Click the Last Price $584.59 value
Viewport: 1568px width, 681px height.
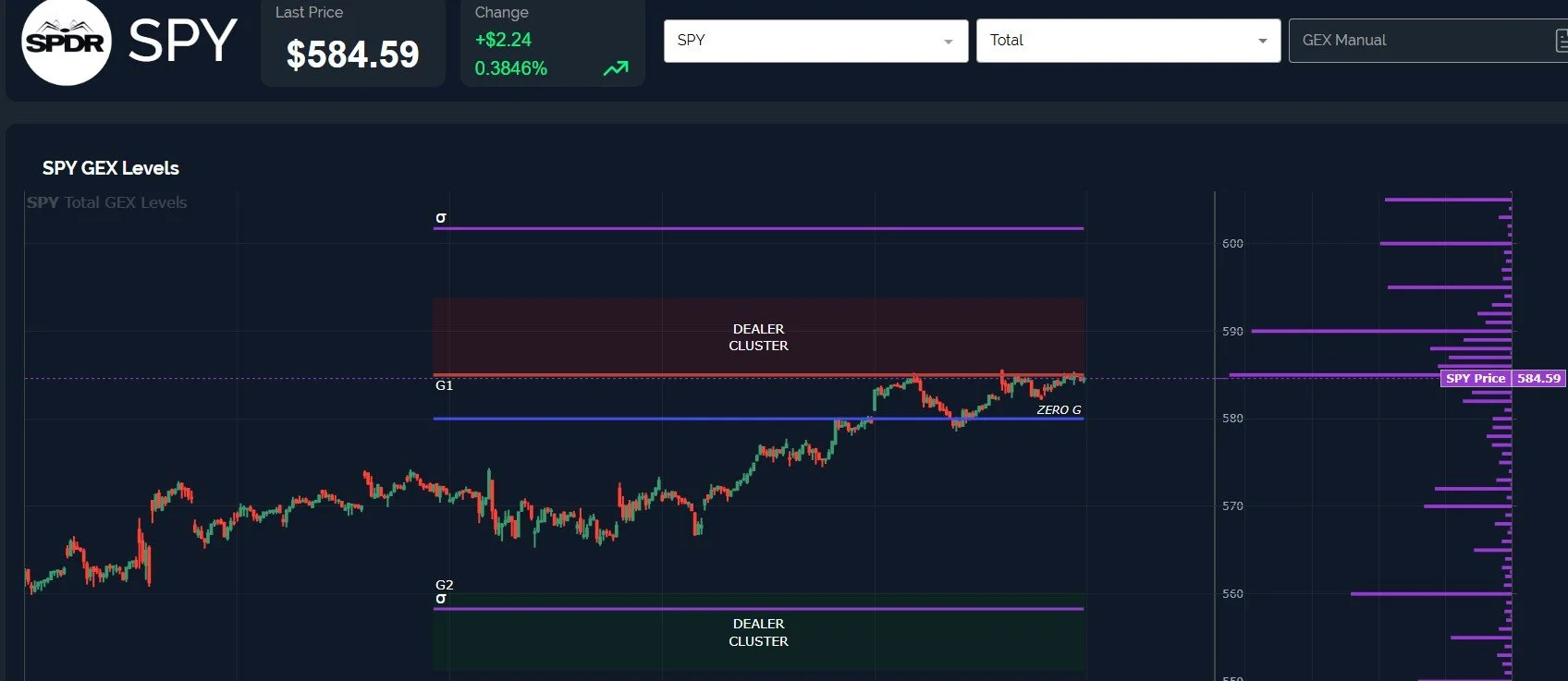pyautogui.click(x=353, y=55)
